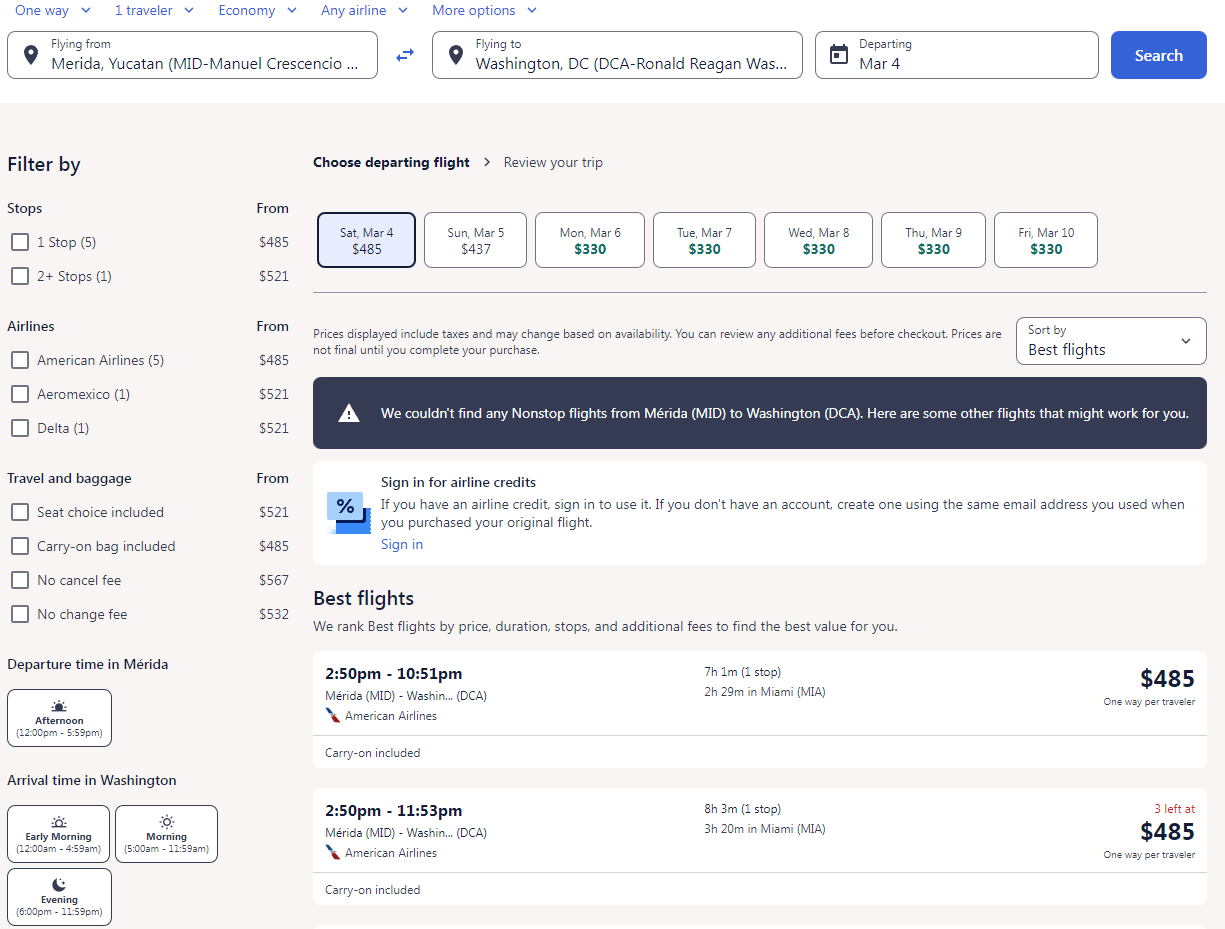Click the Early Morning sunrise icon
Viewport: 1225px width, 929px height.
[59, 822]
